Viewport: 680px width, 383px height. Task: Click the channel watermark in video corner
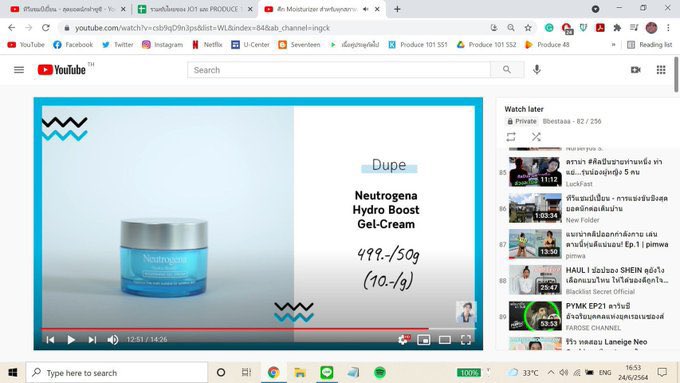tap(466, 312)
